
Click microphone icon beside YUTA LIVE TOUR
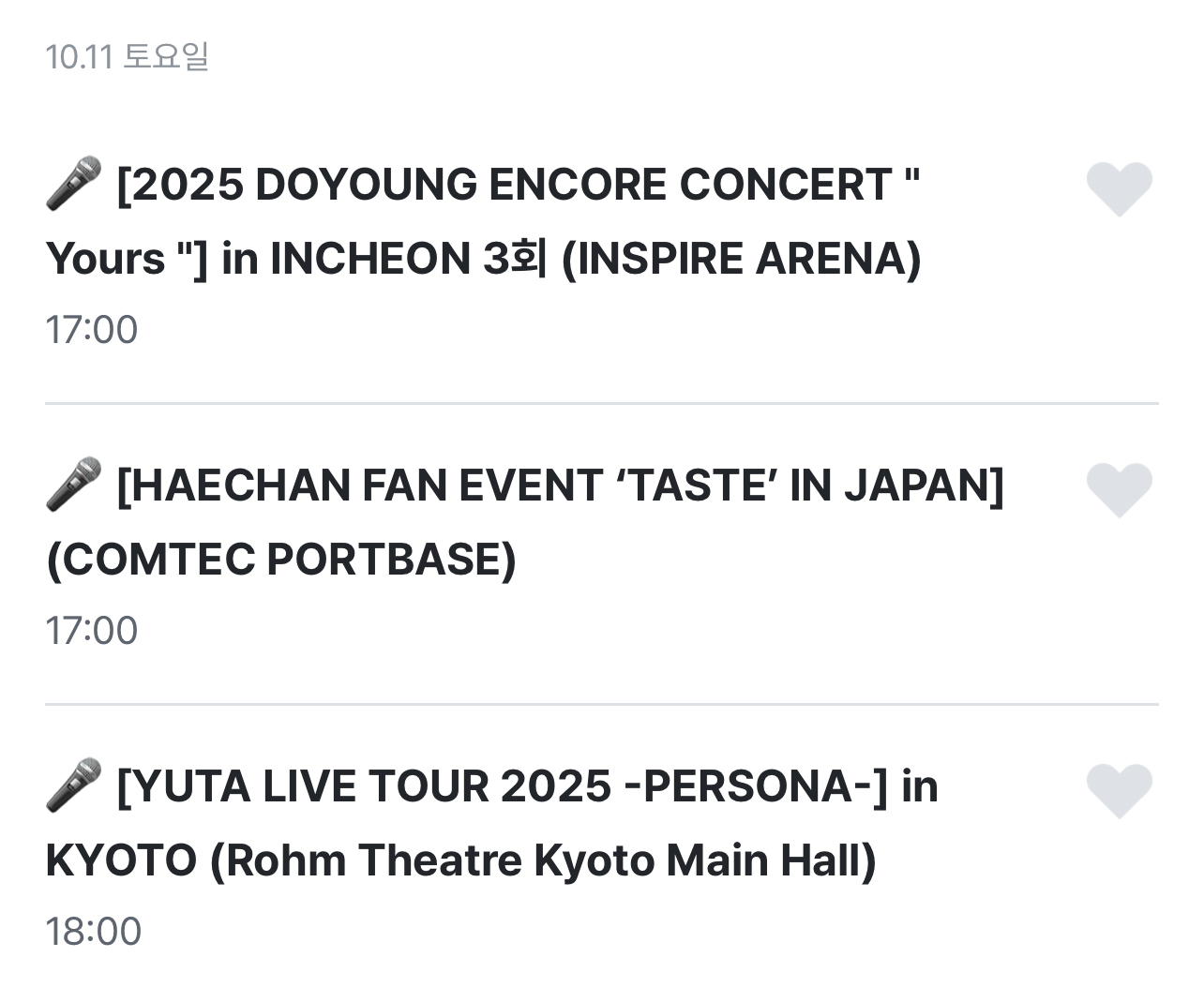click(73, 785)
